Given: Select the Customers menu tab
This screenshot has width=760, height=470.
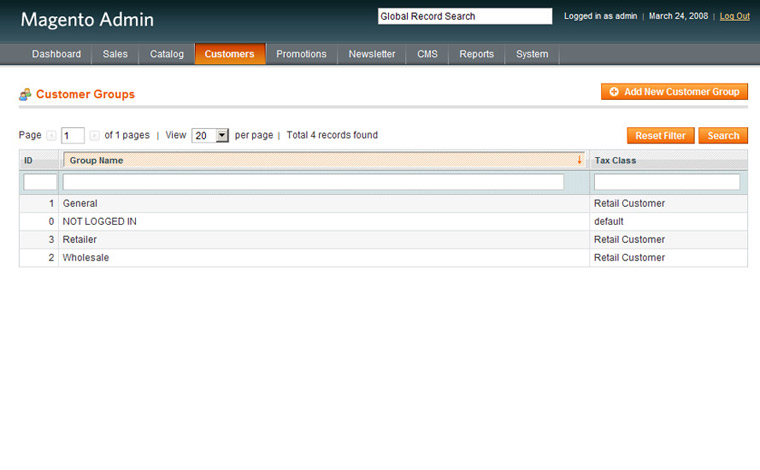Looking at the screenshot, I should click(230, 54).
